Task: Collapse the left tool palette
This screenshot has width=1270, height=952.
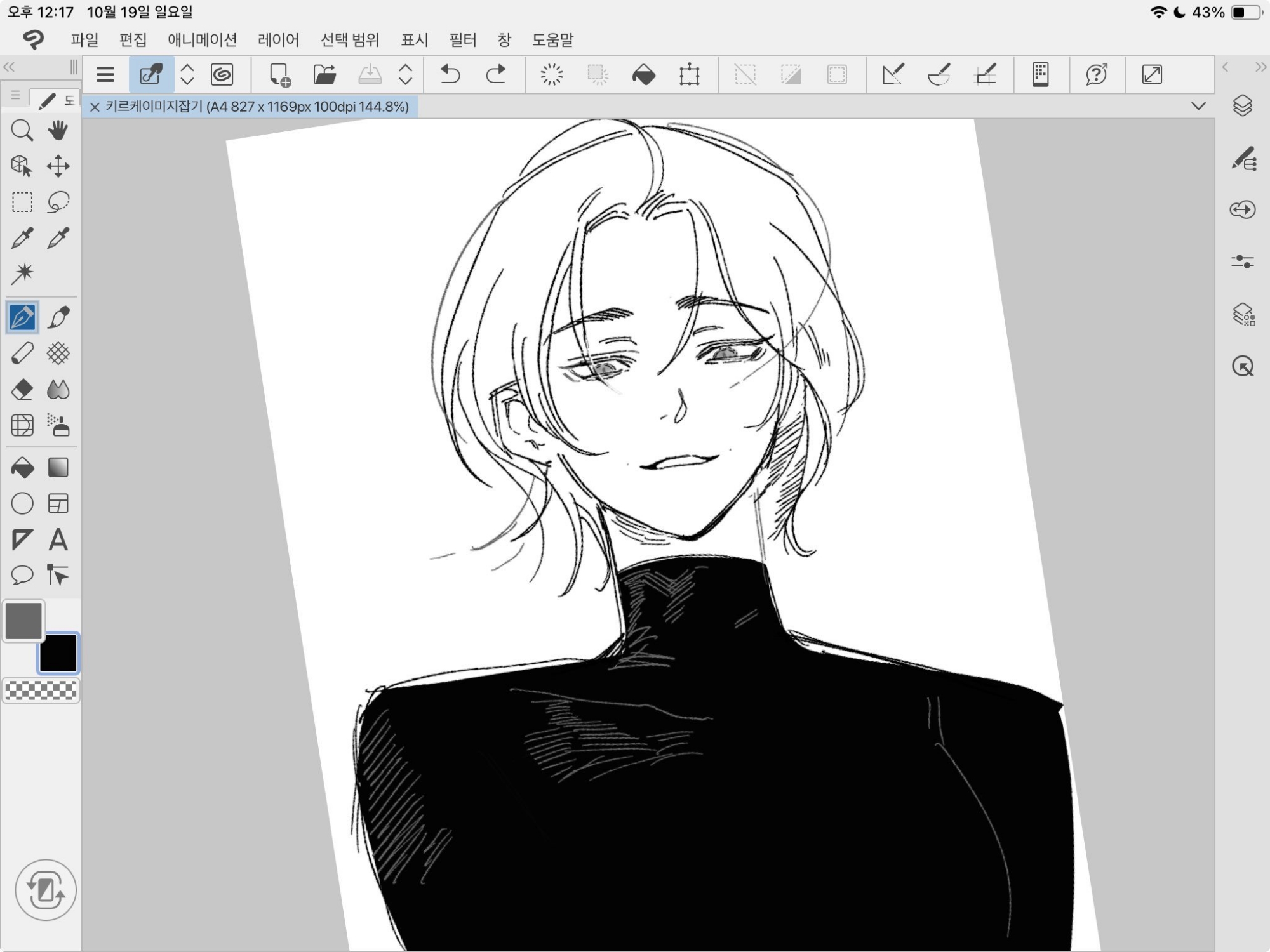Action: point(9,67)
